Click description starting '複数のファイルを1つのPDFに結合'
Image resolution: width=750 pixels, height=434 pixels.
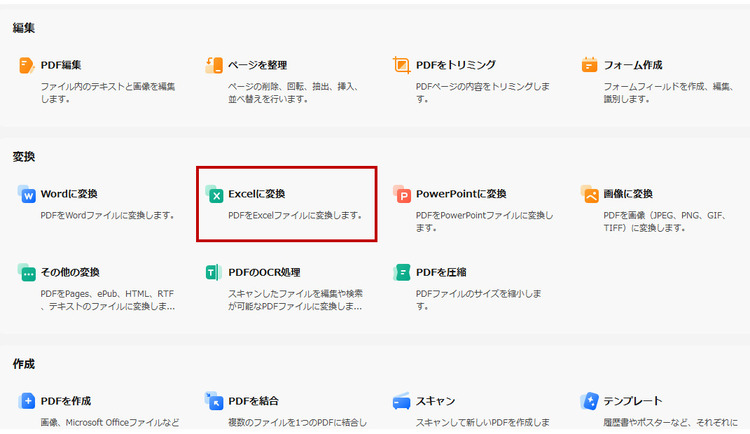click(298, 423)
